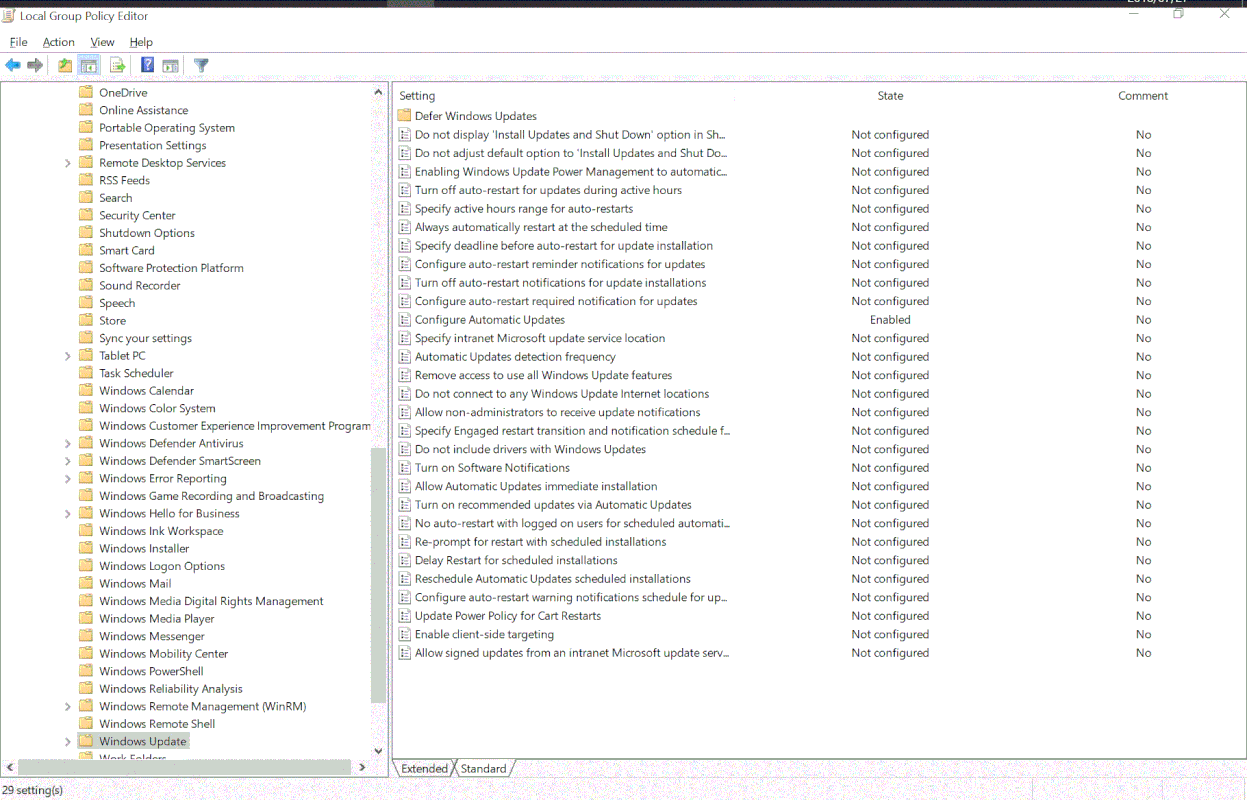Select 'Specify intranet Microsoft update service location'
This screenshot has height=800, width=1247.
(x=540, y=338)
